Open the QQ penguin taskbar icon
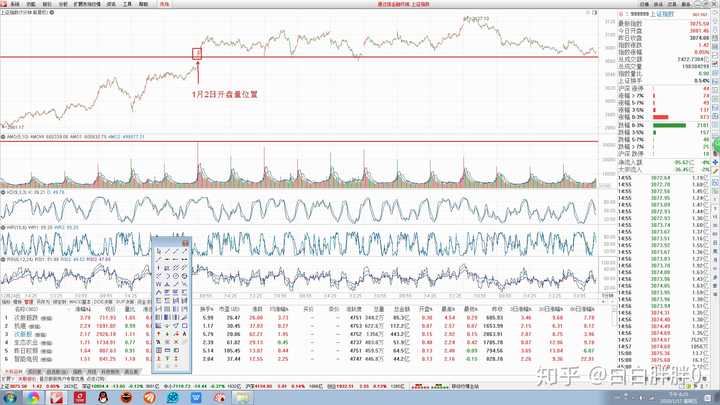The height and width of the screenshot is (405, 720). (x=103, y=397)
